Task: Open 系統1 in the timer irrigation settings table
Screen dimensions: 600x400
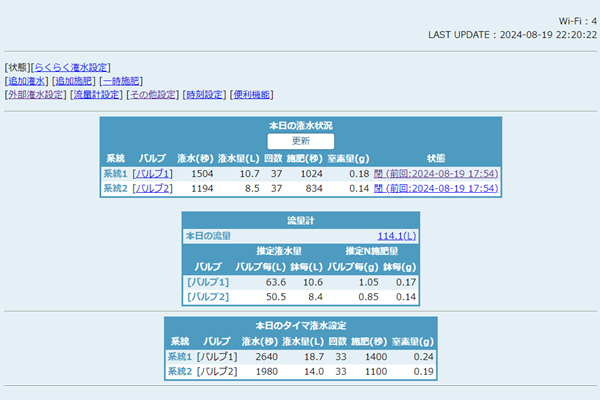Action: 179,357
